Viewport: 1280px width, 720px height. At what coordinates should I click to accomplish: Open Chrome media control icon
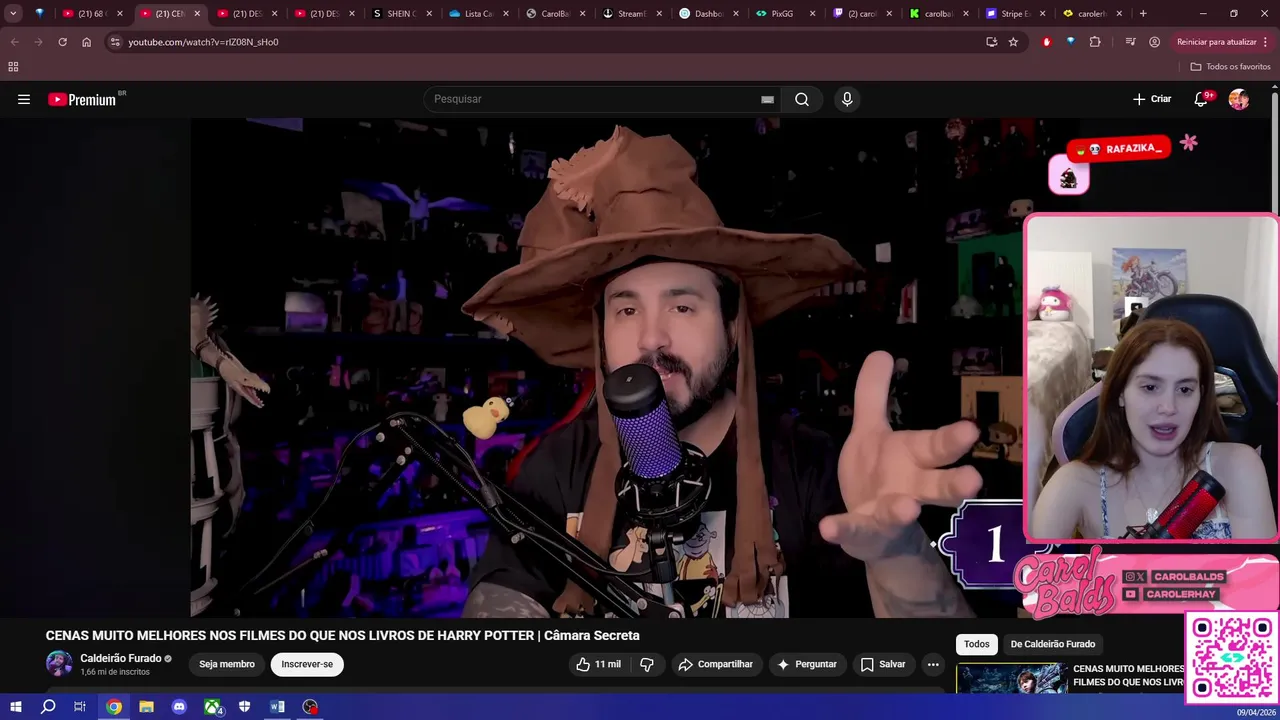(1130, 42)
